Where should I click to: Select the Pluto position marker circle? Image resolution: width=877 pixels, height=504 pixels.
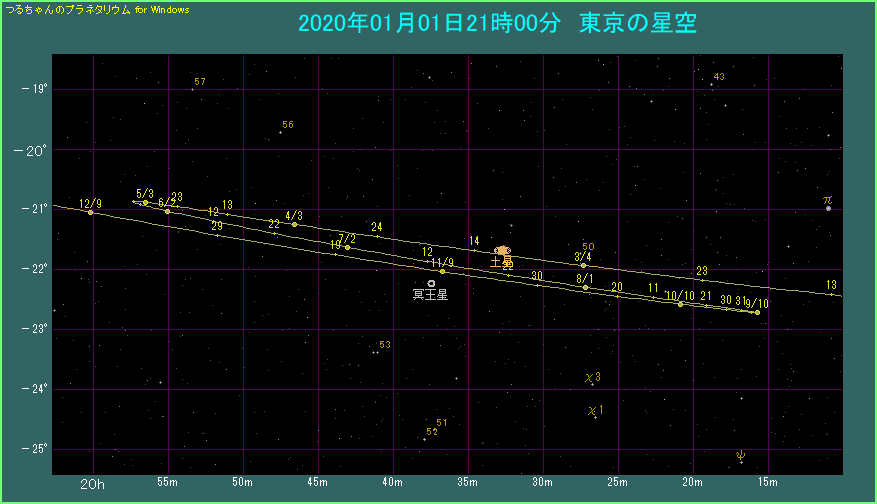pos(431,283)
